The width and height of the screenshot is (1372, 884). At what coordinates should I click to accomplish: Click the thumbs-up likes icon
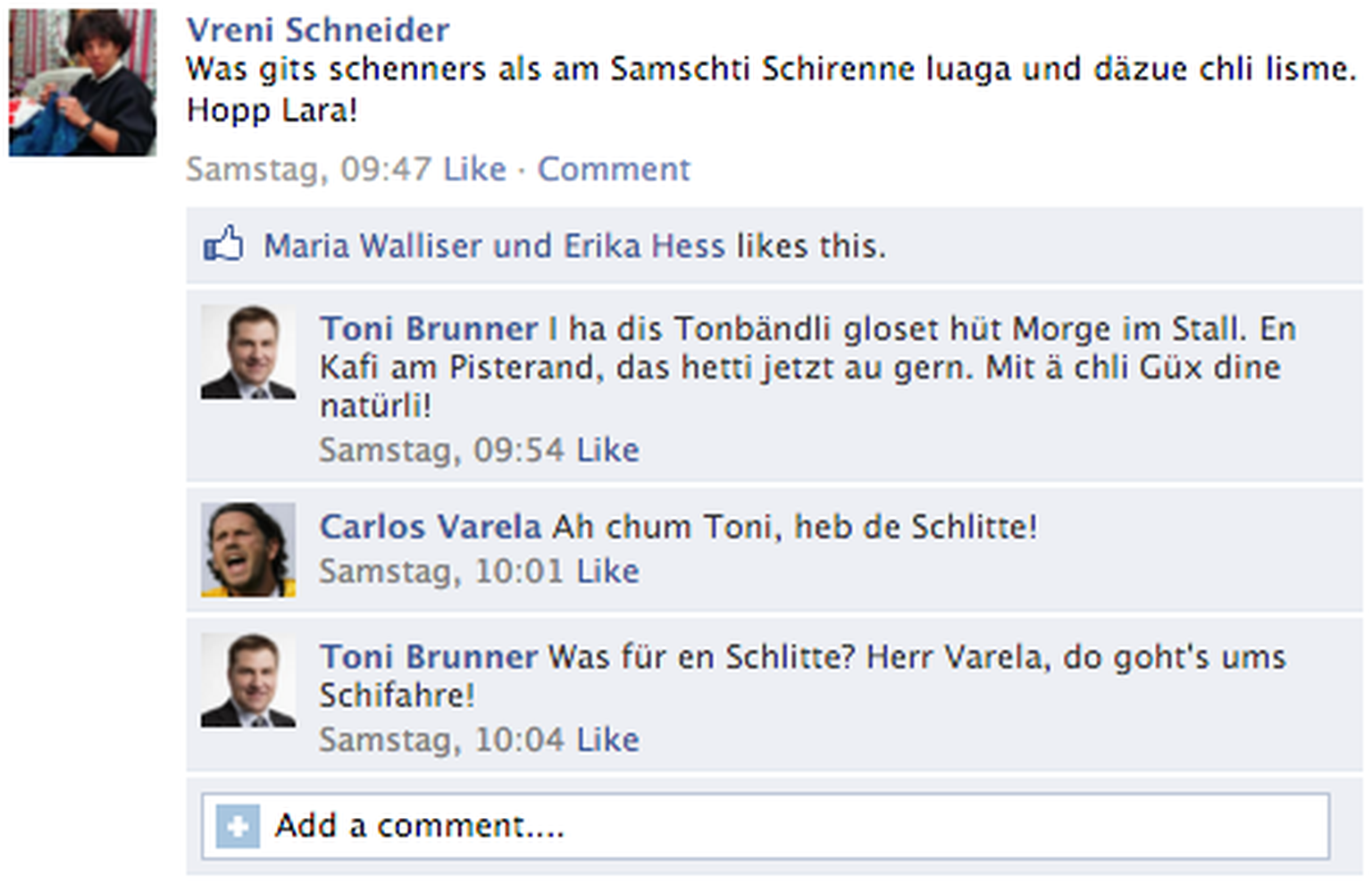[x=223, y=244]
